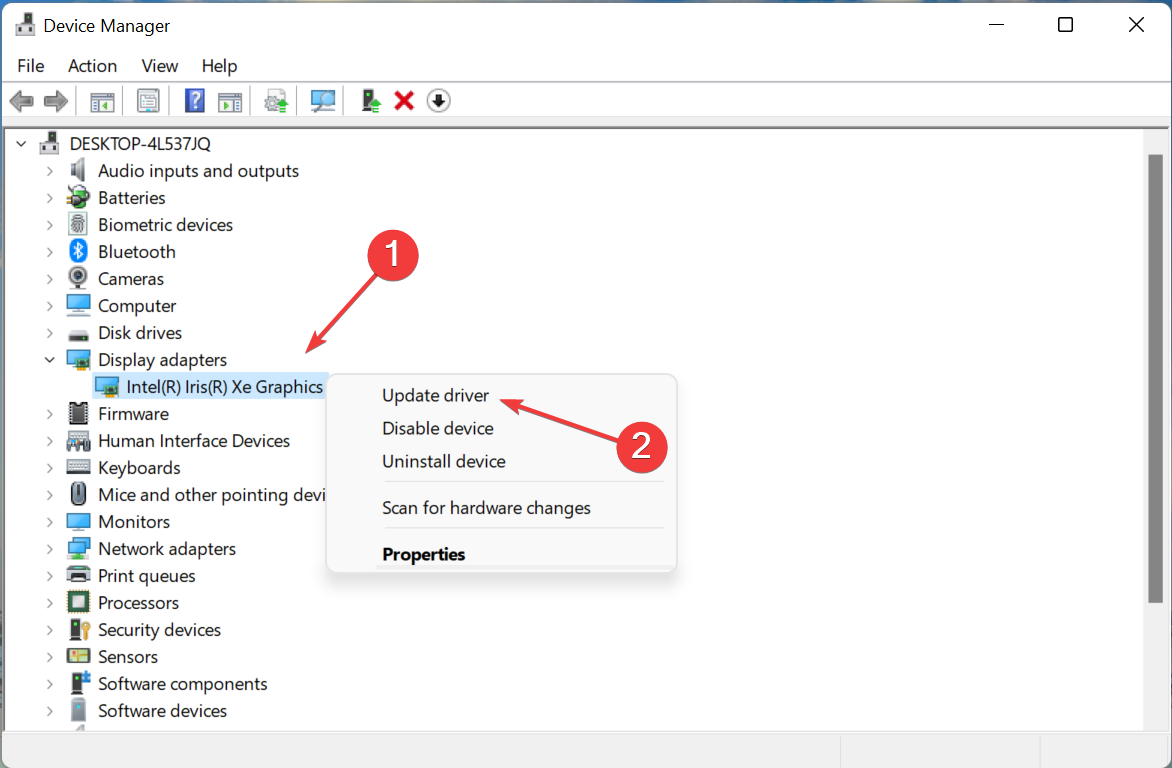1172x768 pixels.
Task: Click the Show/Hide console tree icon
Action: (102, 101)
